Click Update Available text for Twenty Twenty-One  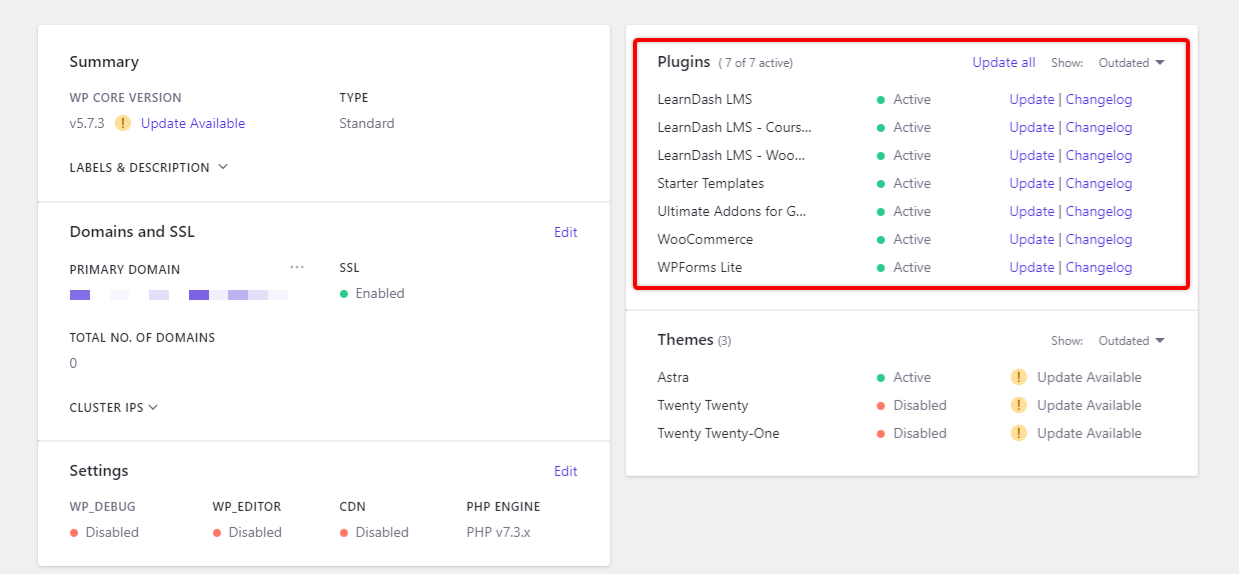(x=1089, y=433)
